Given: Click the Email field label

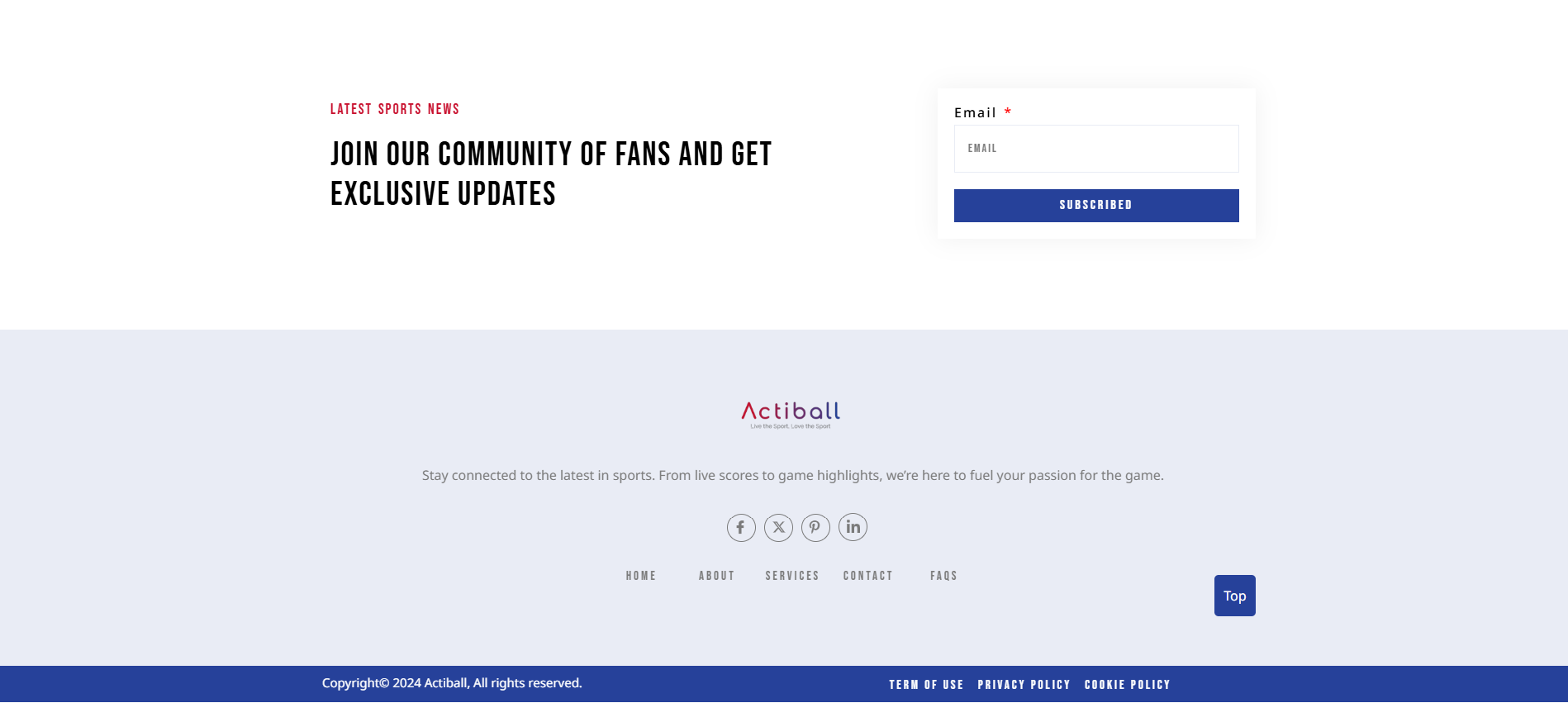Looking at the screenshot, I should pos(975,113).
